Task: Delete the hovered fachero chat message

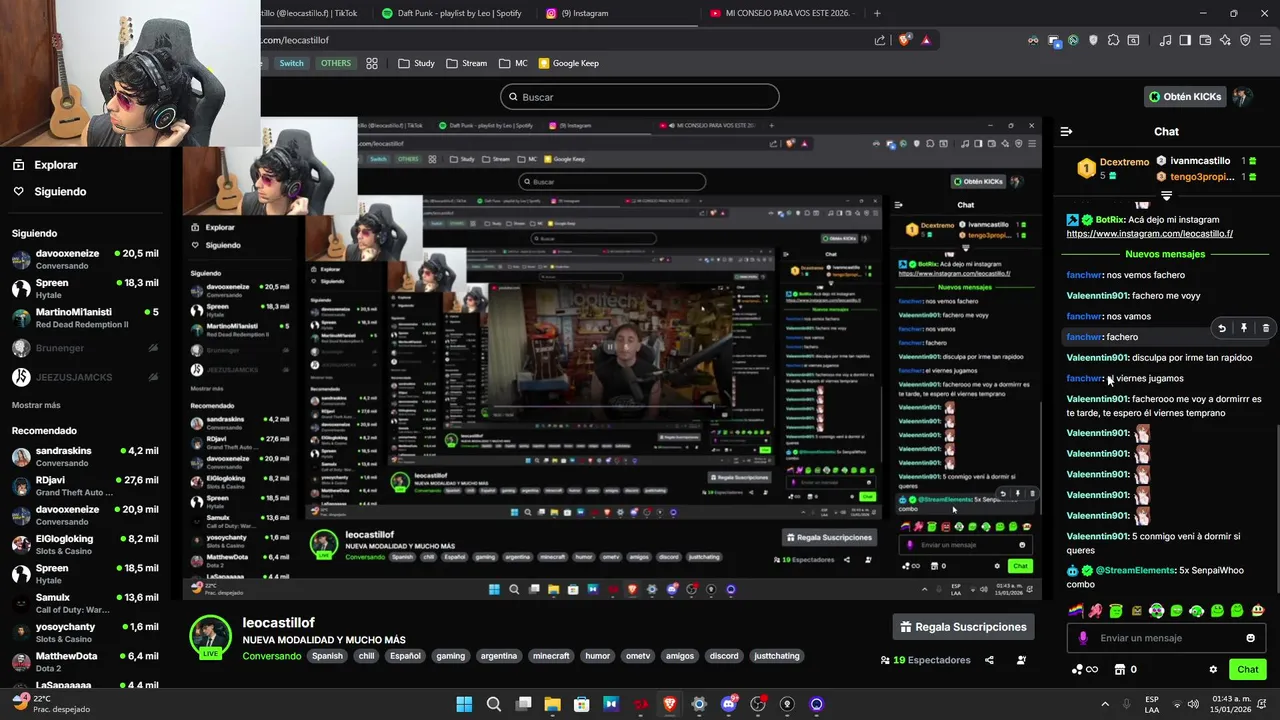Action: coord(1265,328)
